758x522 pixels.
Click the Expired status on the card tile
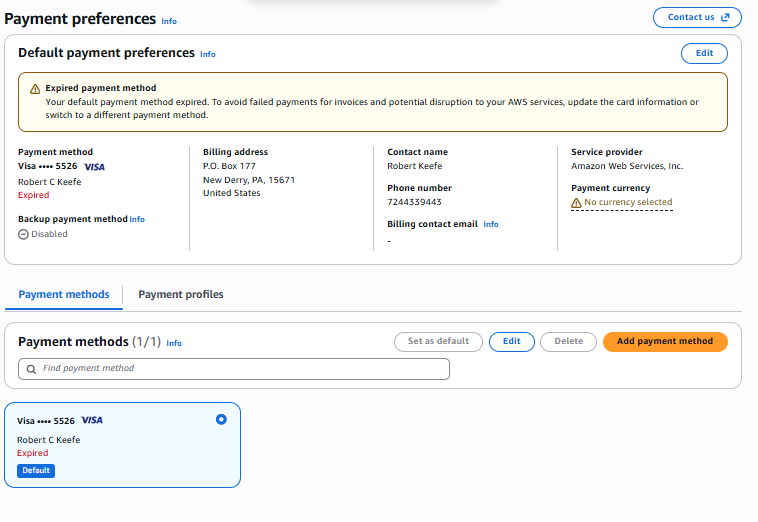(32, 453)
